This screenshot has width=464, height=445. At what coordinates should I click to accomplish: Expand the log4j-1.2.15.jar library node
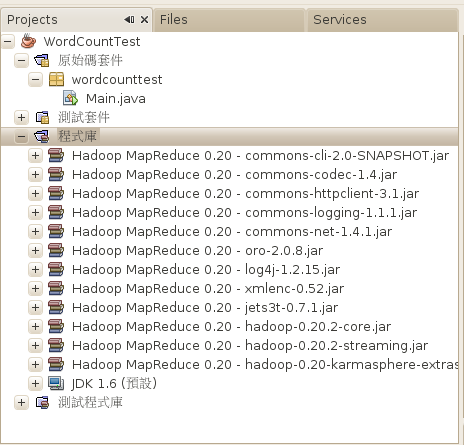tap(35, 269)
